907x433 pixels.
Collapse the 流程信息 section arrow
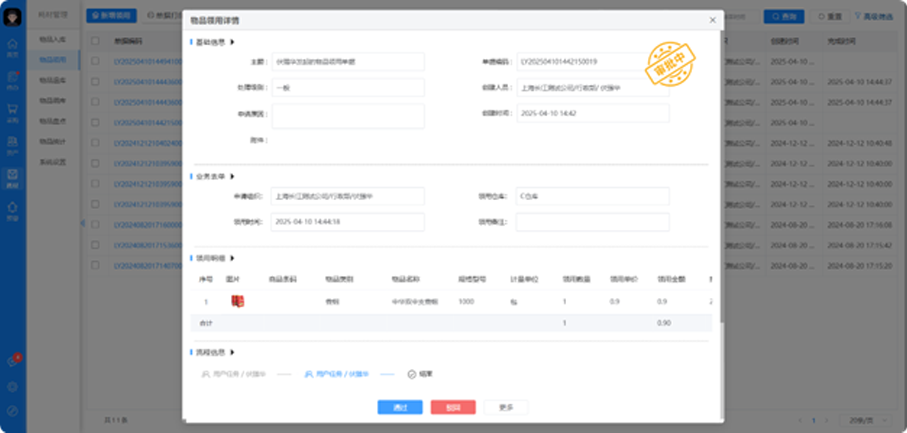[232, 352]
